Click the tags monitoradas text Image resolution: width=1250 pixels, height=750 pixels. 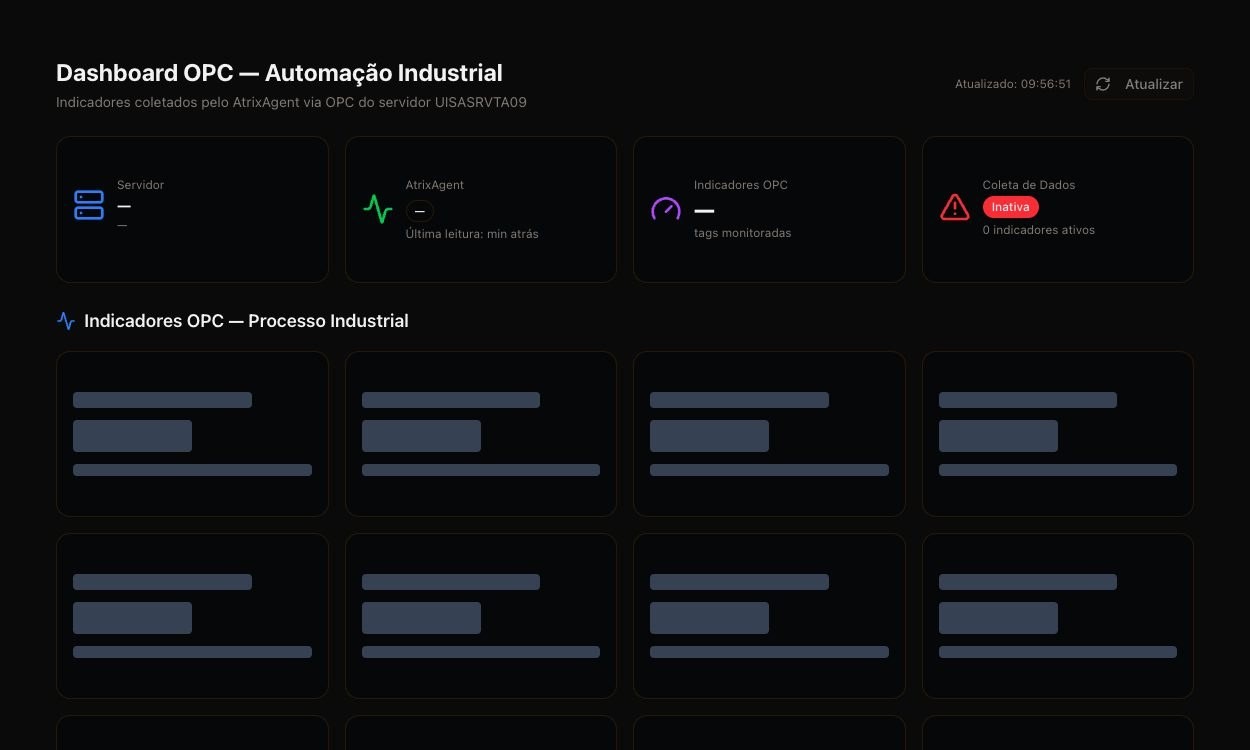pyautogui.click(x=743, y=233)
